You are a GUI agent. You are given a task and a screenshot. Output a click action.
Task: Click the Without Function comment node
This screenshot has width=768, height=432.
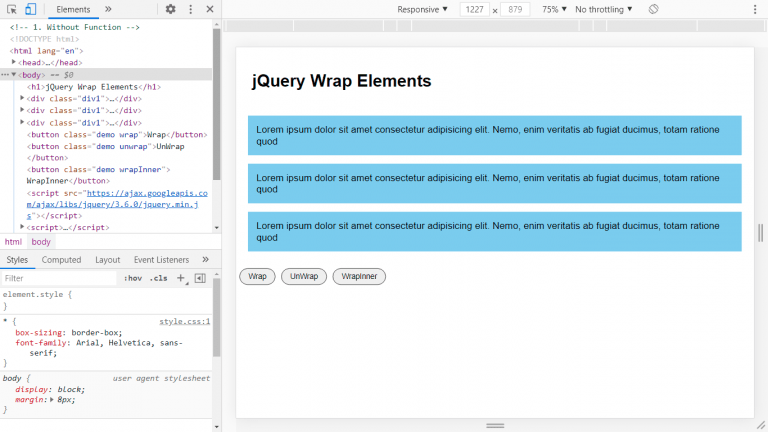coord(75,27)
